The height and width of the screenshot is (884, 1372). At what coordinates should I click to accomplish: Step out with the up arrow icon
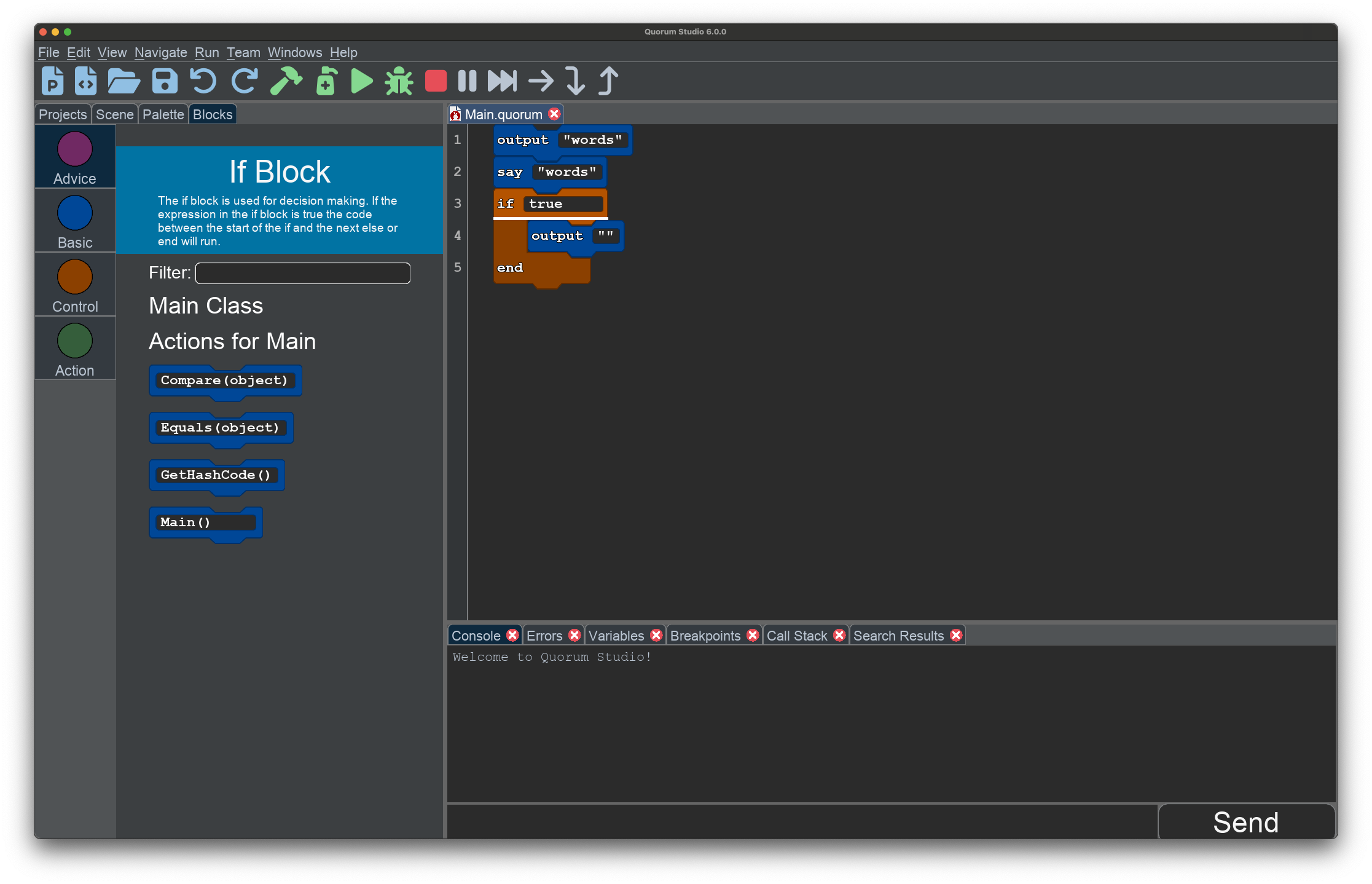click(608, 81)
